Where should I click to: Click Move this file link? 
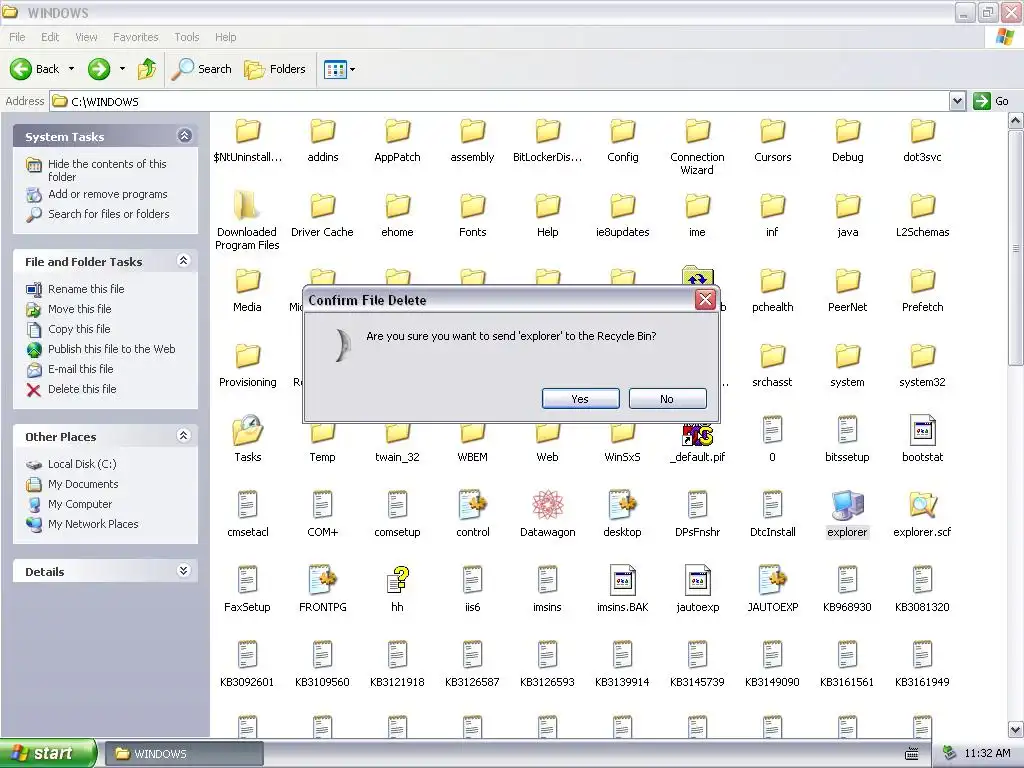(80, 308)
